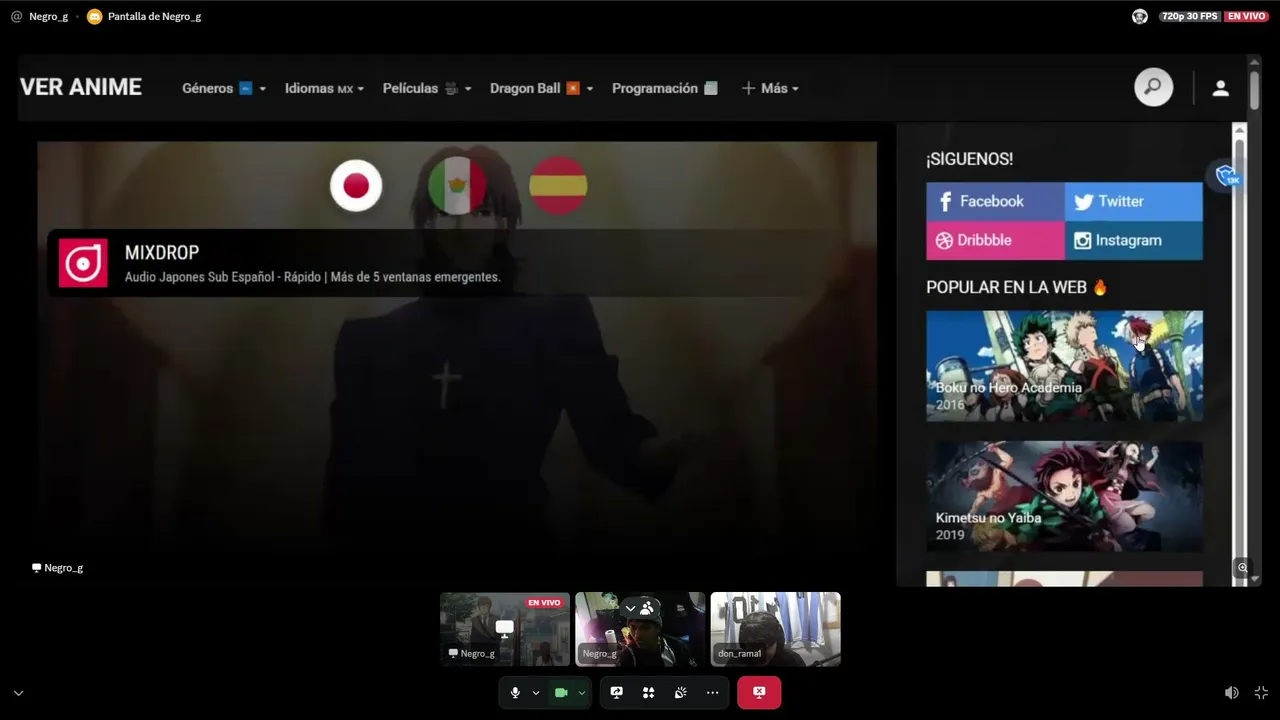This screenshot has height=720, width=1280.
Task: Click the scrollbar up arrow beside the sidebar
Action: [x=1240, y=129]
